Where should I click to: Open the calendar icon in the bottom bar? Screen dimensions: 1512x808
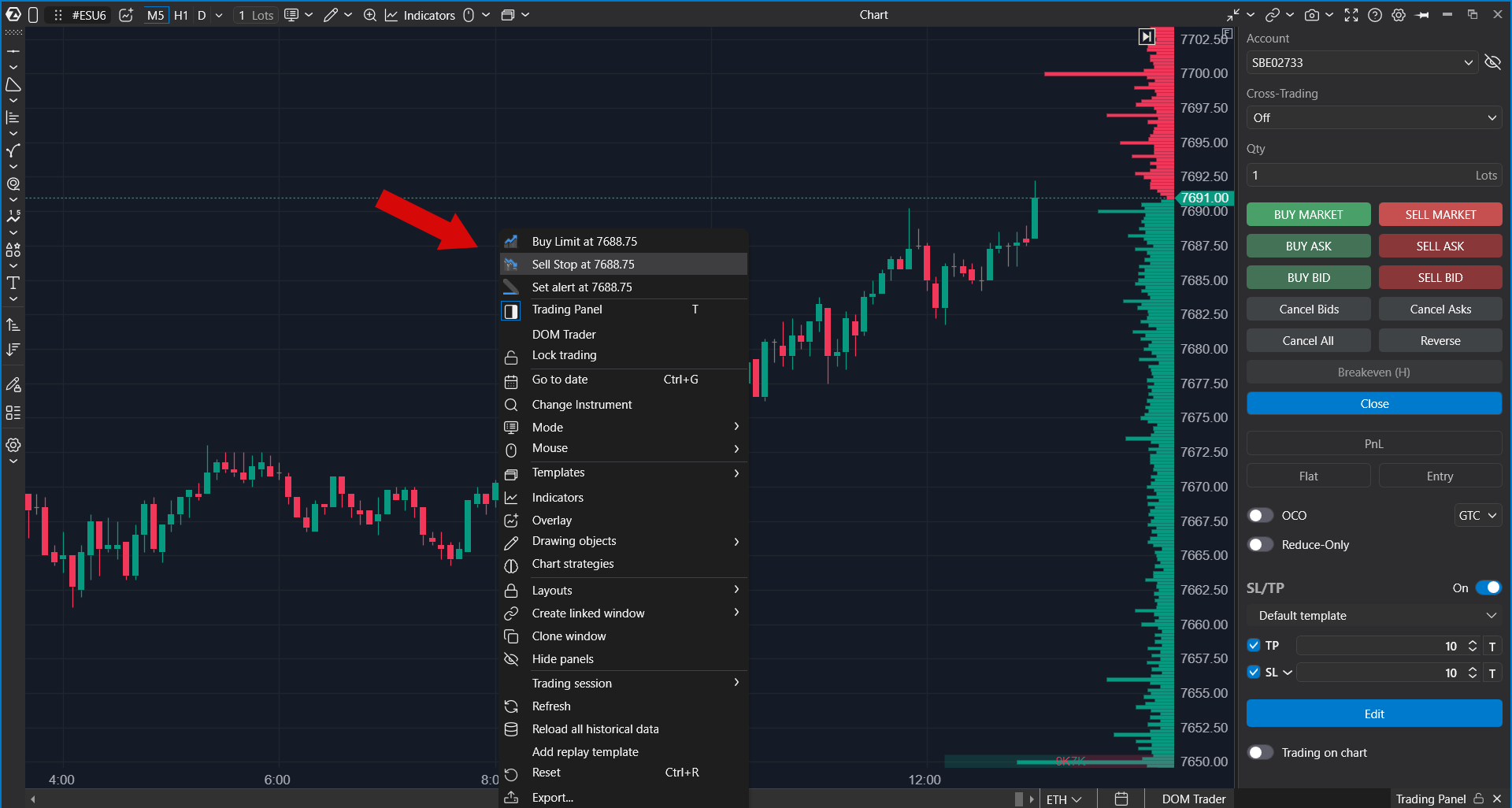1121,799
